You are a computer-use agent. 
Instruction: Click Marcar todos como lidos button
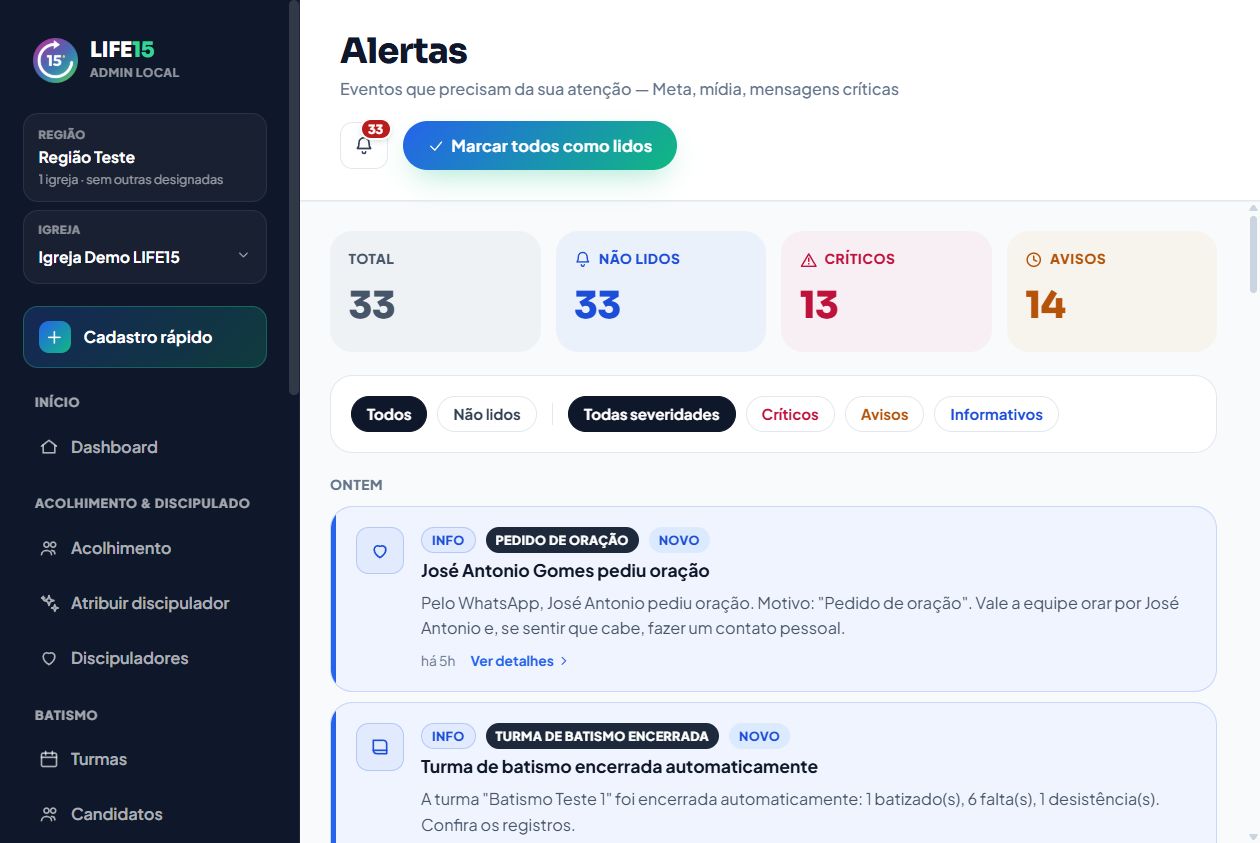tap(540, 146)
